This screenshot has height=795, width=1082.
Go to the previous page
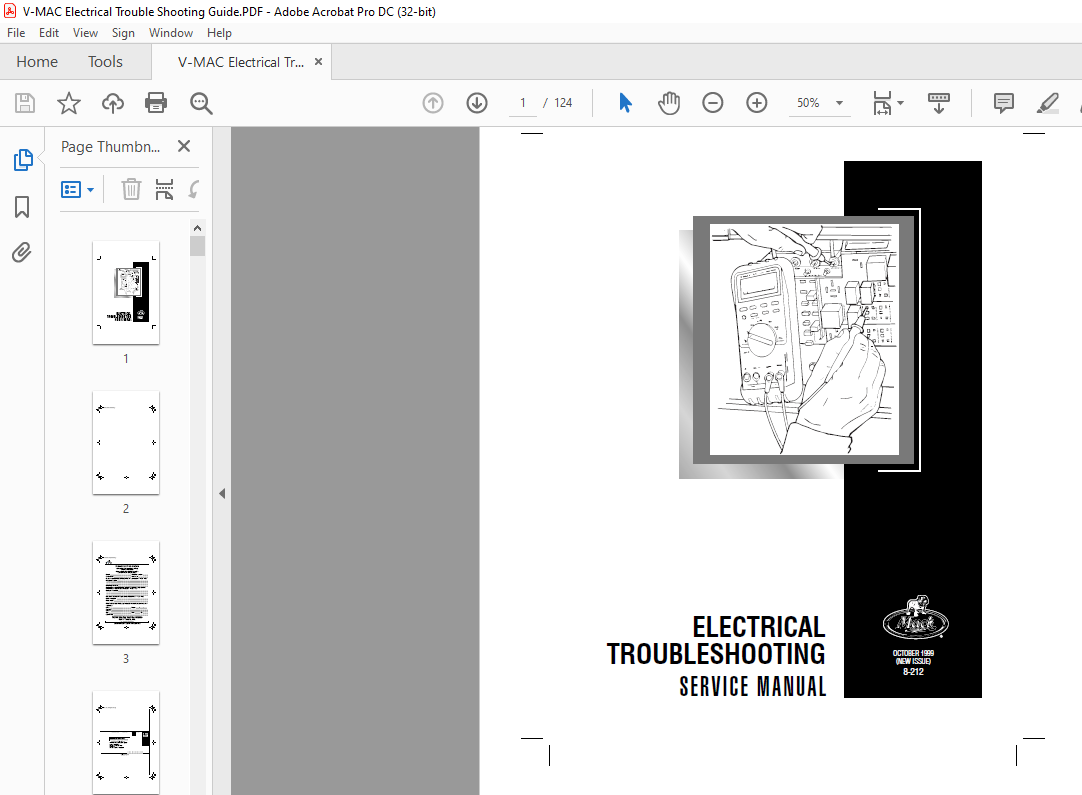(433, 103)
